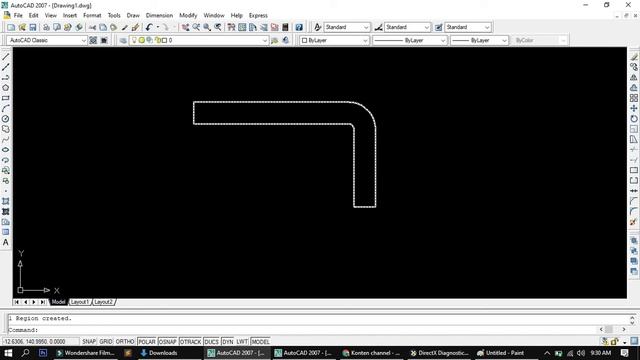Open the Express menu
Image resolution: width=640 pixels, height=360 pixels.
pyautogui.click(x=258, y=16)
